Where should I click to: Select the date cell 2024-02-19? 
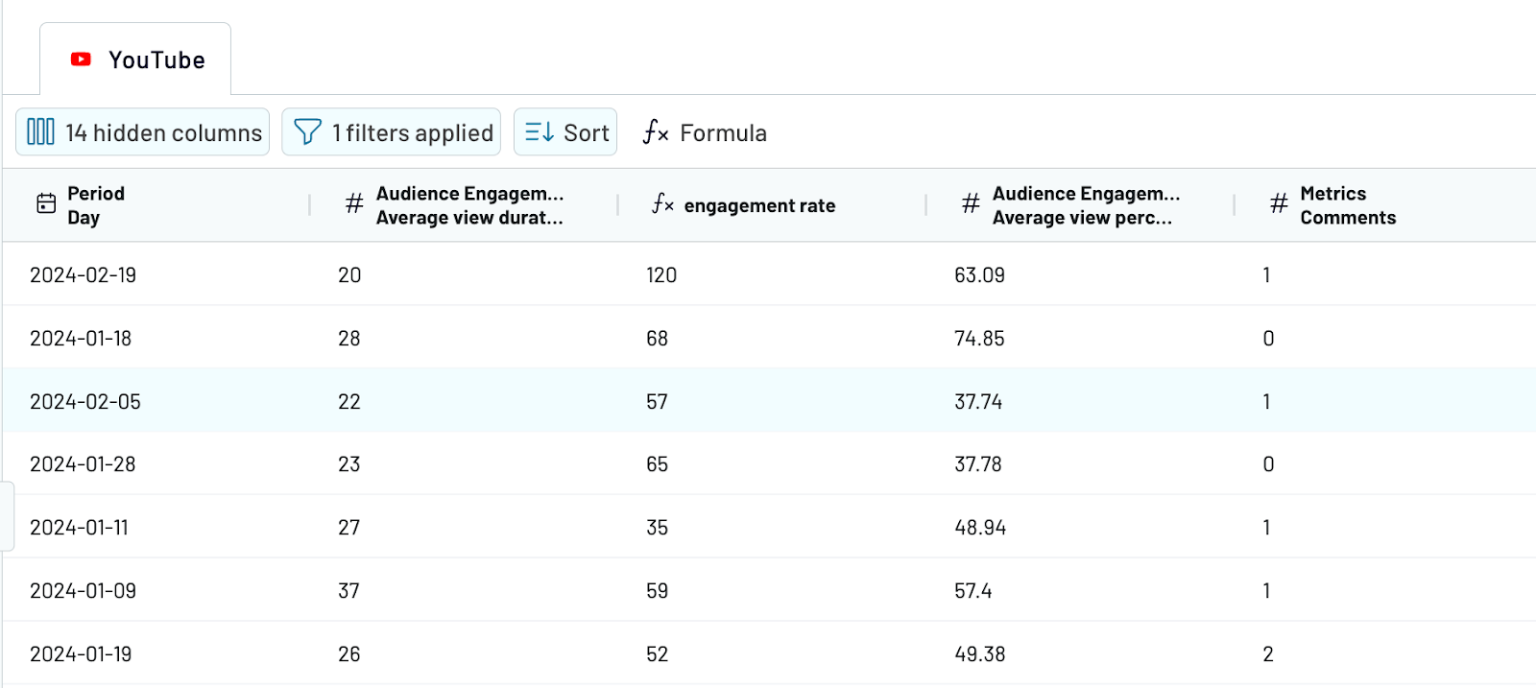[82, 275]
